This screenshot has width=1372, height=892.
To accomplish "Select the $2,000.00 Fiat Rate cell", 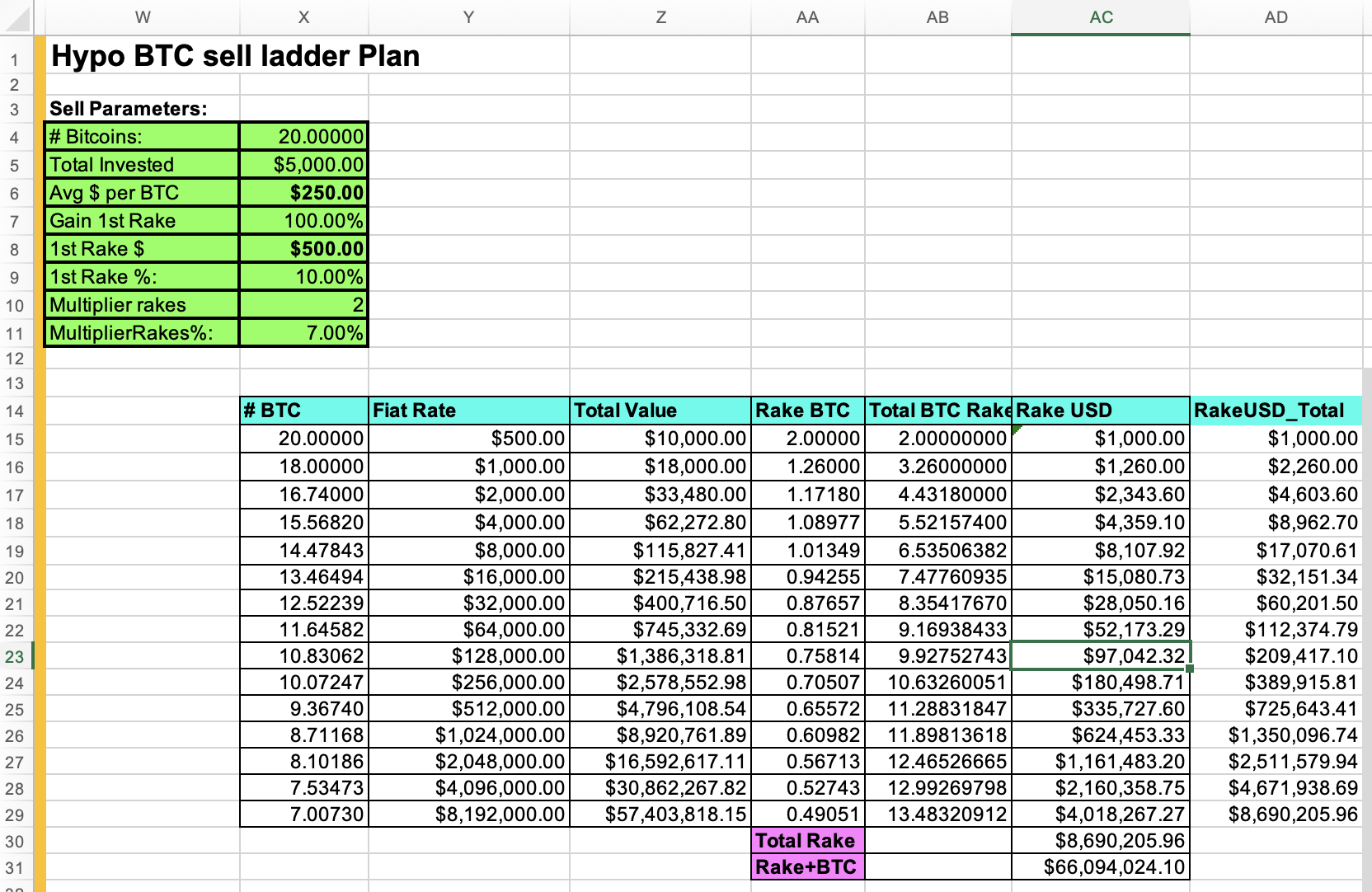I will [469, 495].
